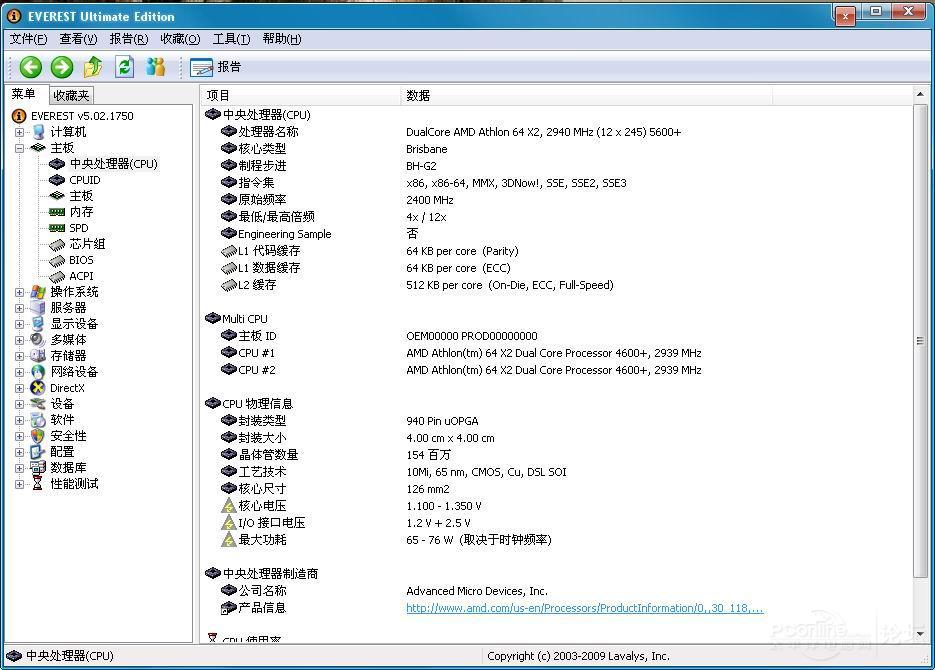Select the 配置 configuration node
The width and height of the screenshot is (935, 670).
(x=62, y=452)
